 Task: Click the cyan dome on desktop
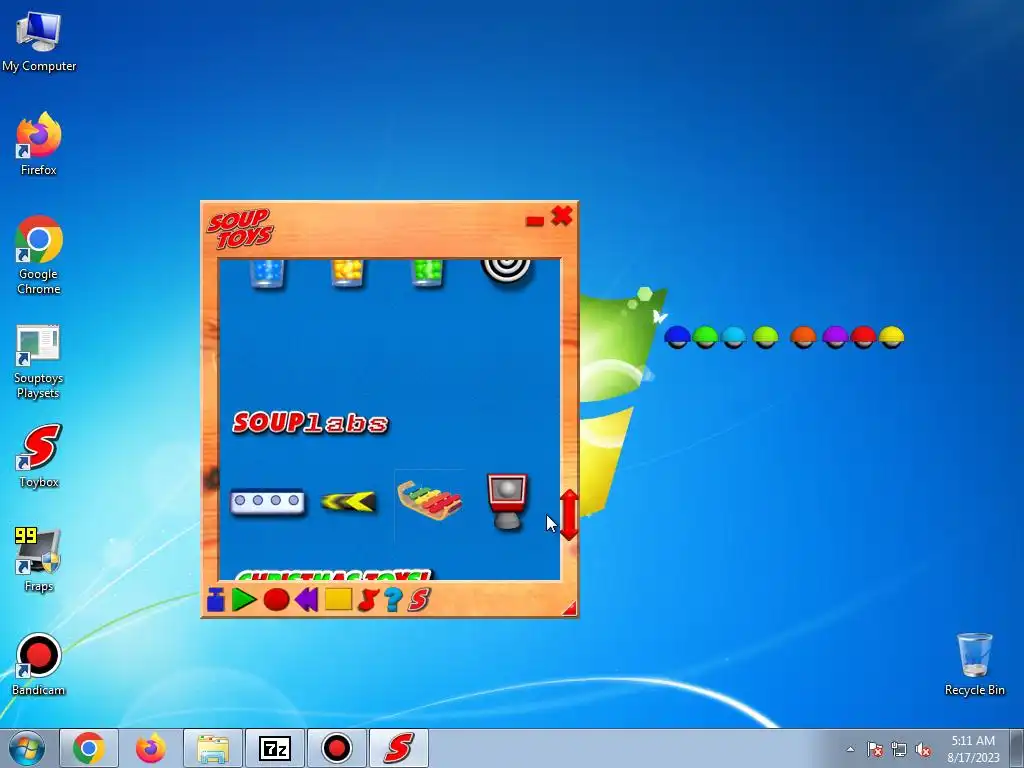733,337
